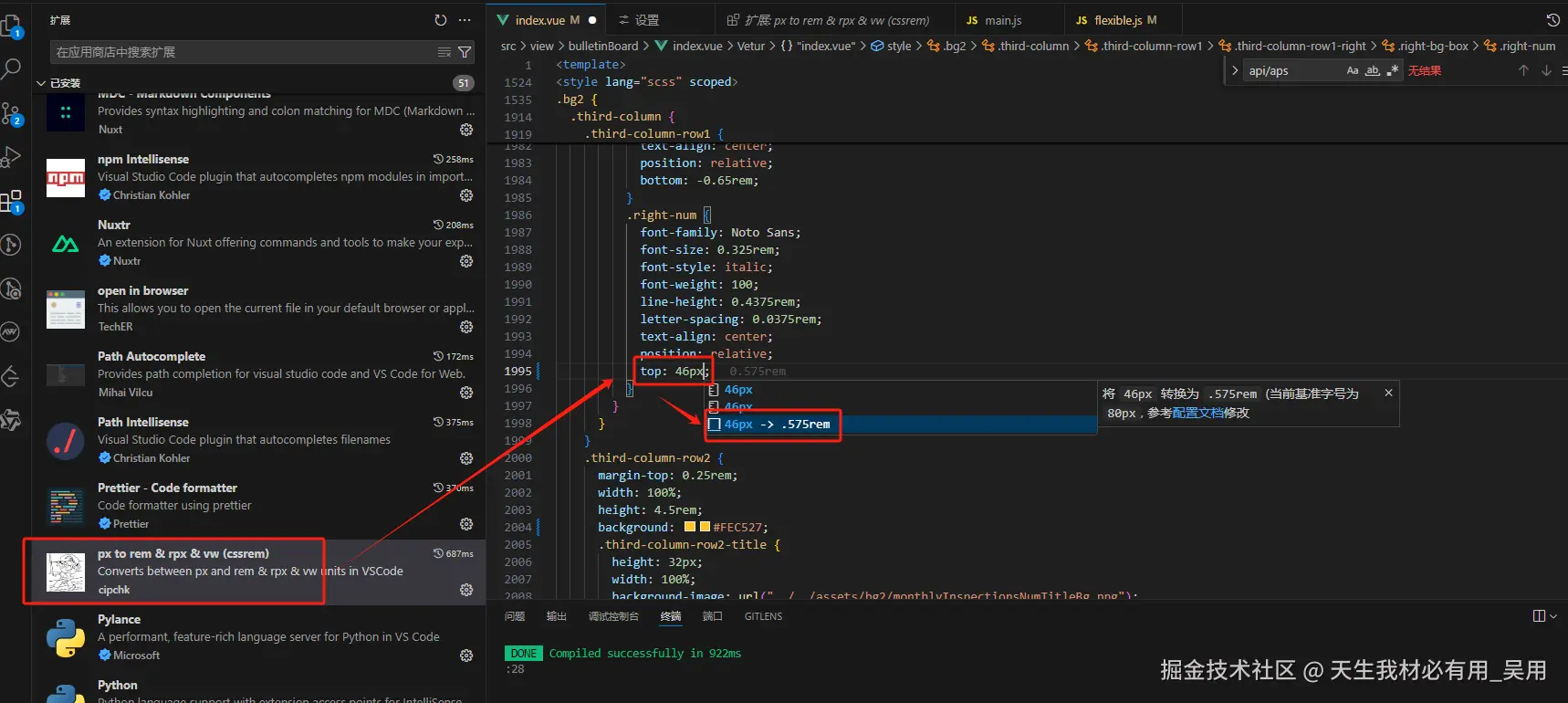The width and height of the screenshot is (1568, 703).
Task: Switch to index.vue editor tab
Action: click(x=546, y=20)
